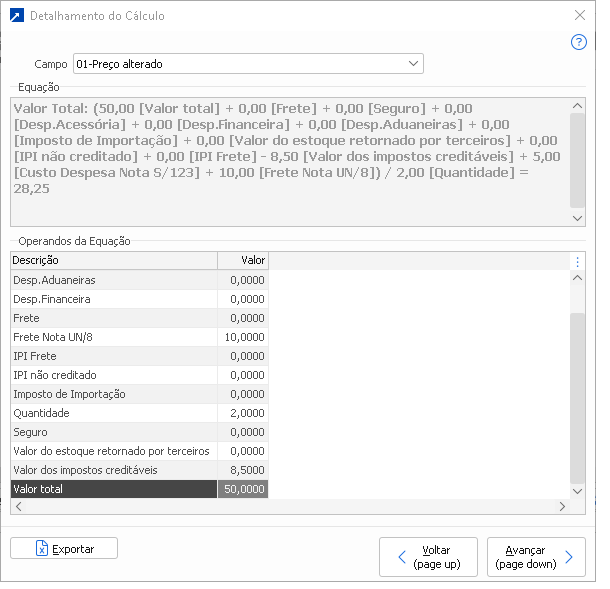Screen dimensions: 610x589
Task: Open table options three-dot menu
Action: pos(577,262)
